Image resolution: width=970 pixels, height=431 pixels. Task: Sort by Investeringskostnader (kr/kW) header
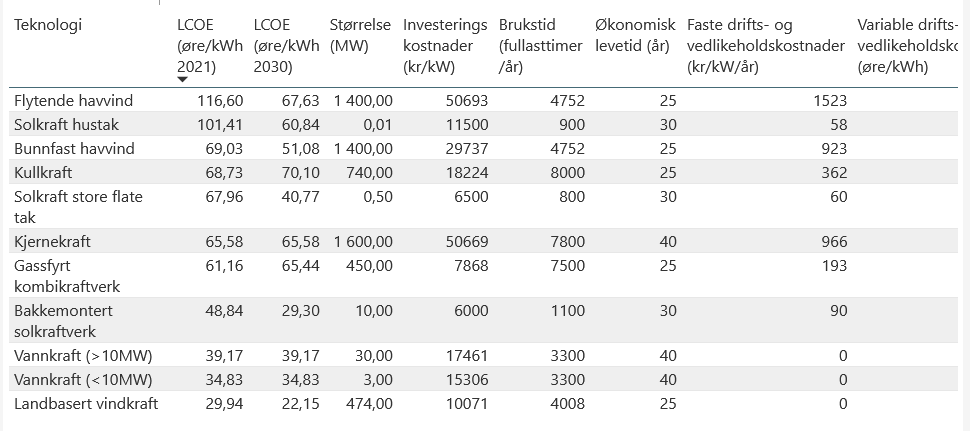(x=444, y=45)
